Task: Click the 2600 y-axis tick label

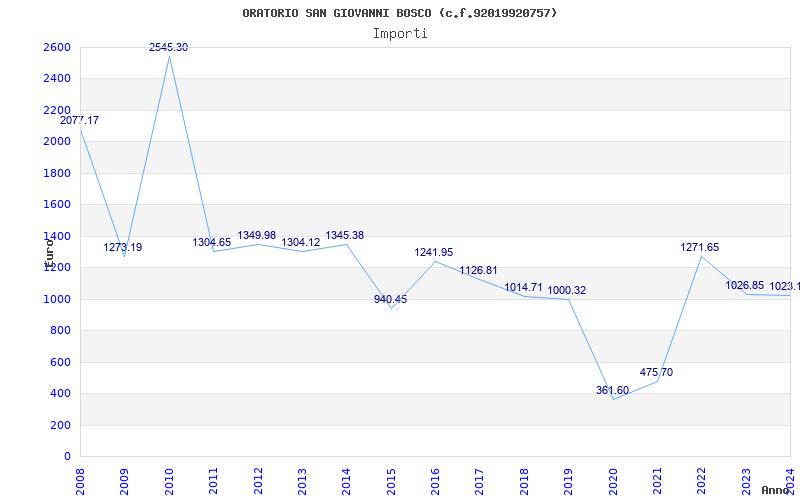Action: pos(57,47)
